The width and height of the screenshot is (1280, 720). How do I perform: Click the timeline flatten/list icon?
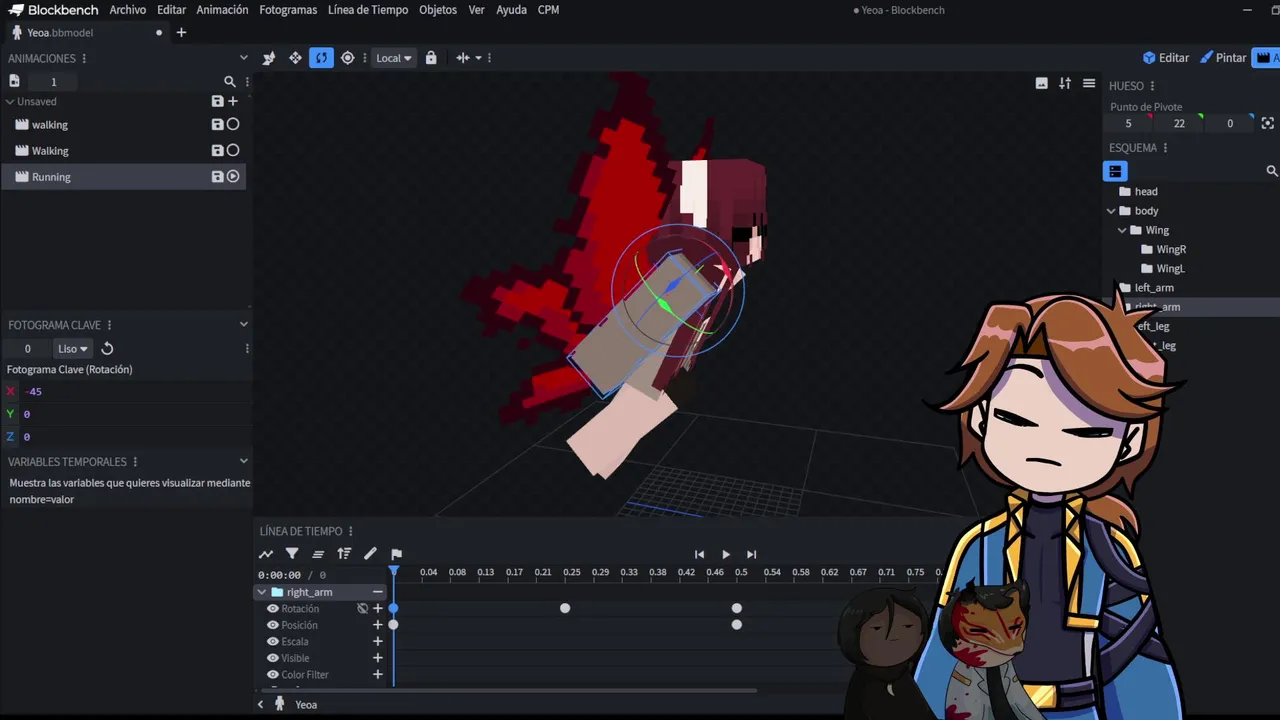coord(318,554)
